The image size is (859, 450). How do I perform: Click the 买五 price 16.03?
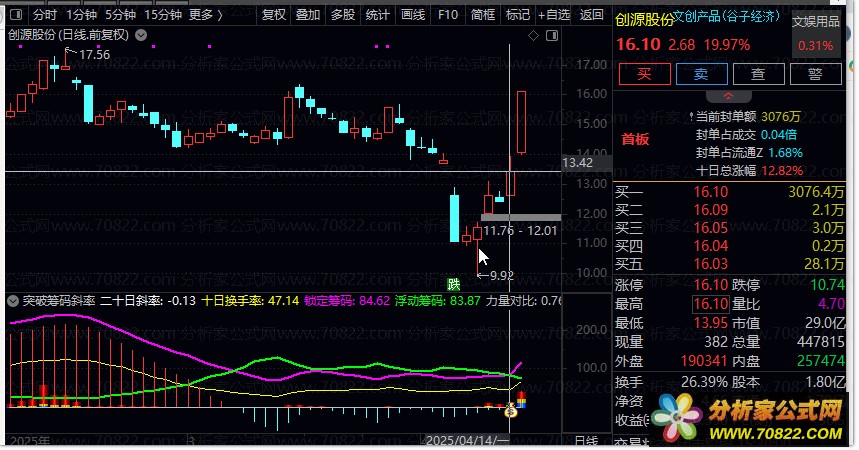click(711, 264)
